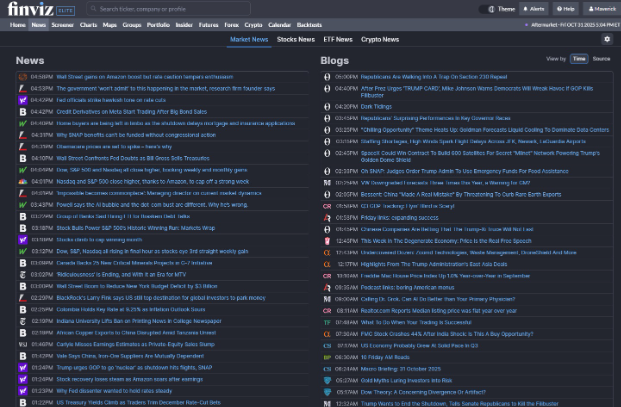Open news settings gear icon
This screenshot has height=407, width=621.
click(x=606, y=39)
